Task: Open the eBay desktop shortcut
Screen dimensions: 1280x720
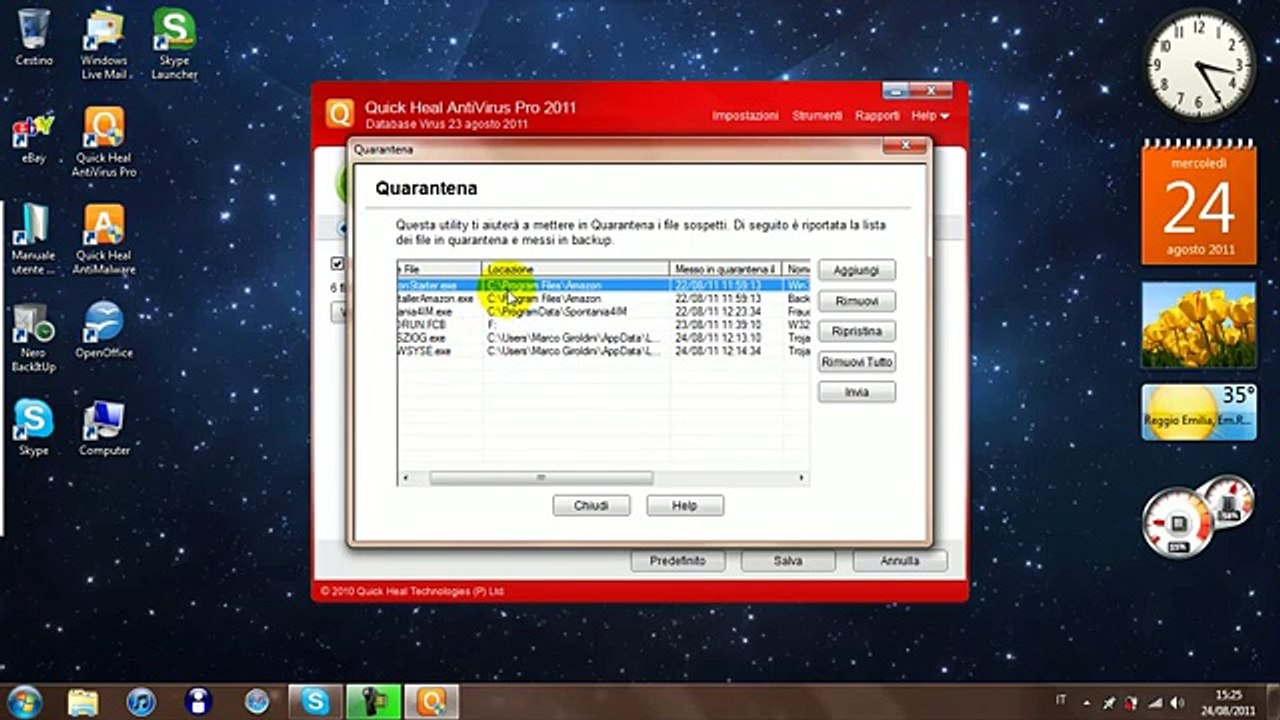Action: (x=34, y=139)
